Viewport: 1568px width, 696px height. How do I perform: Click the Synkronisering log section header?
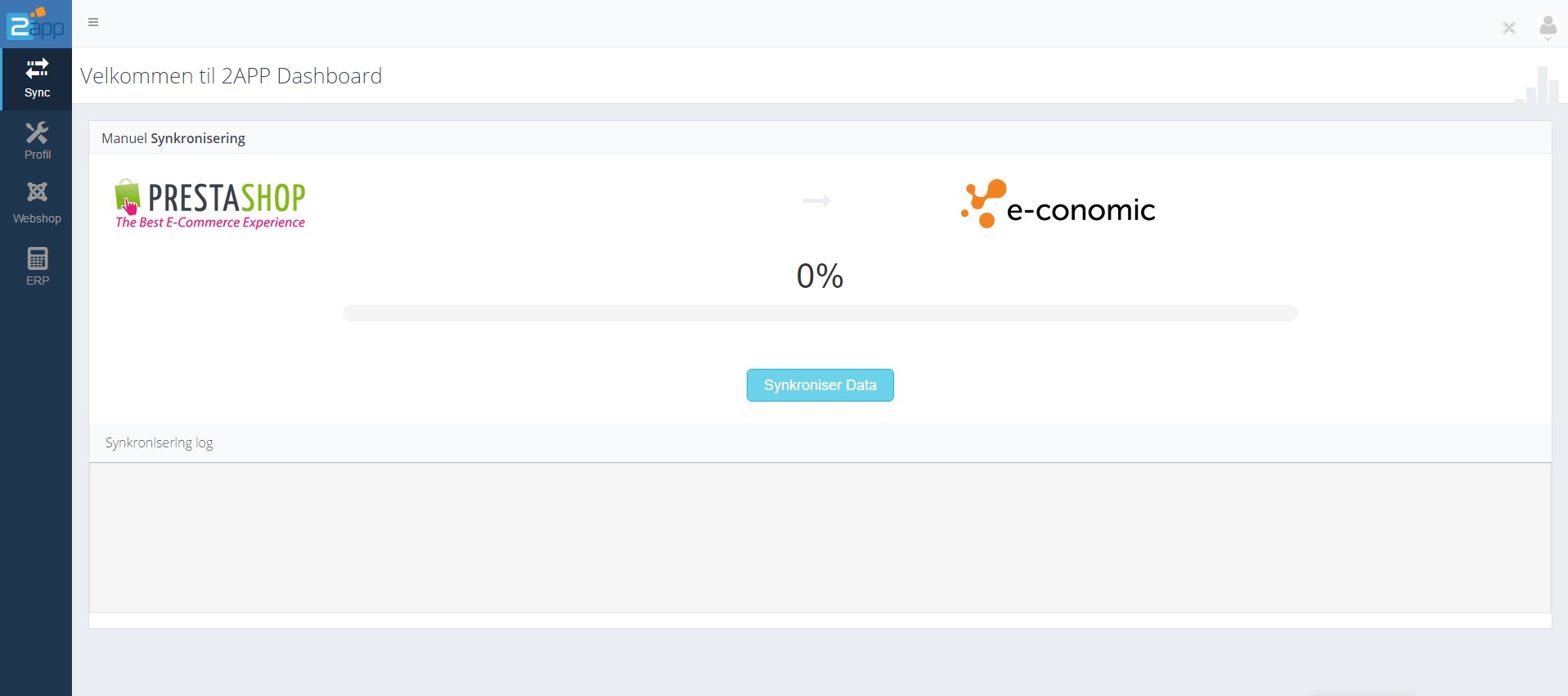pyautogui.click(x=159, y=442)
